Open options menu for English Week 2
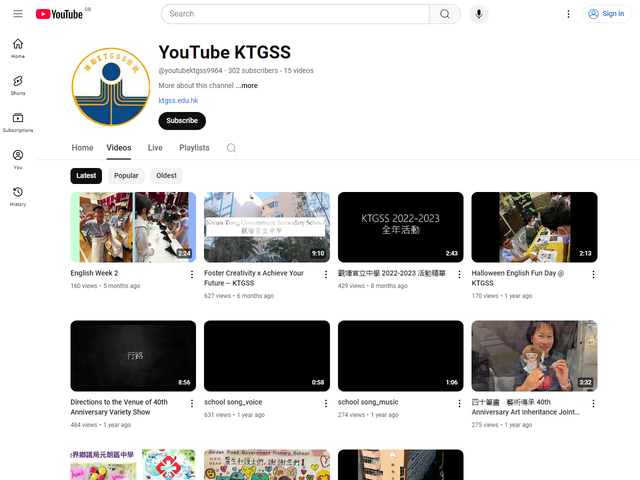 coord(191,274)
